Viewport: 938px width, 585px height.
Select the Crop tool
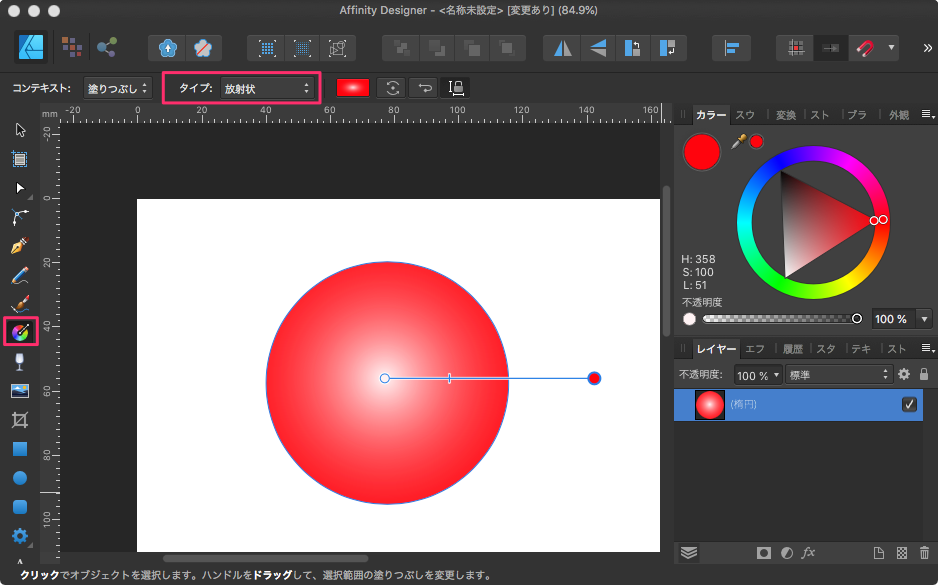[19, 419]
